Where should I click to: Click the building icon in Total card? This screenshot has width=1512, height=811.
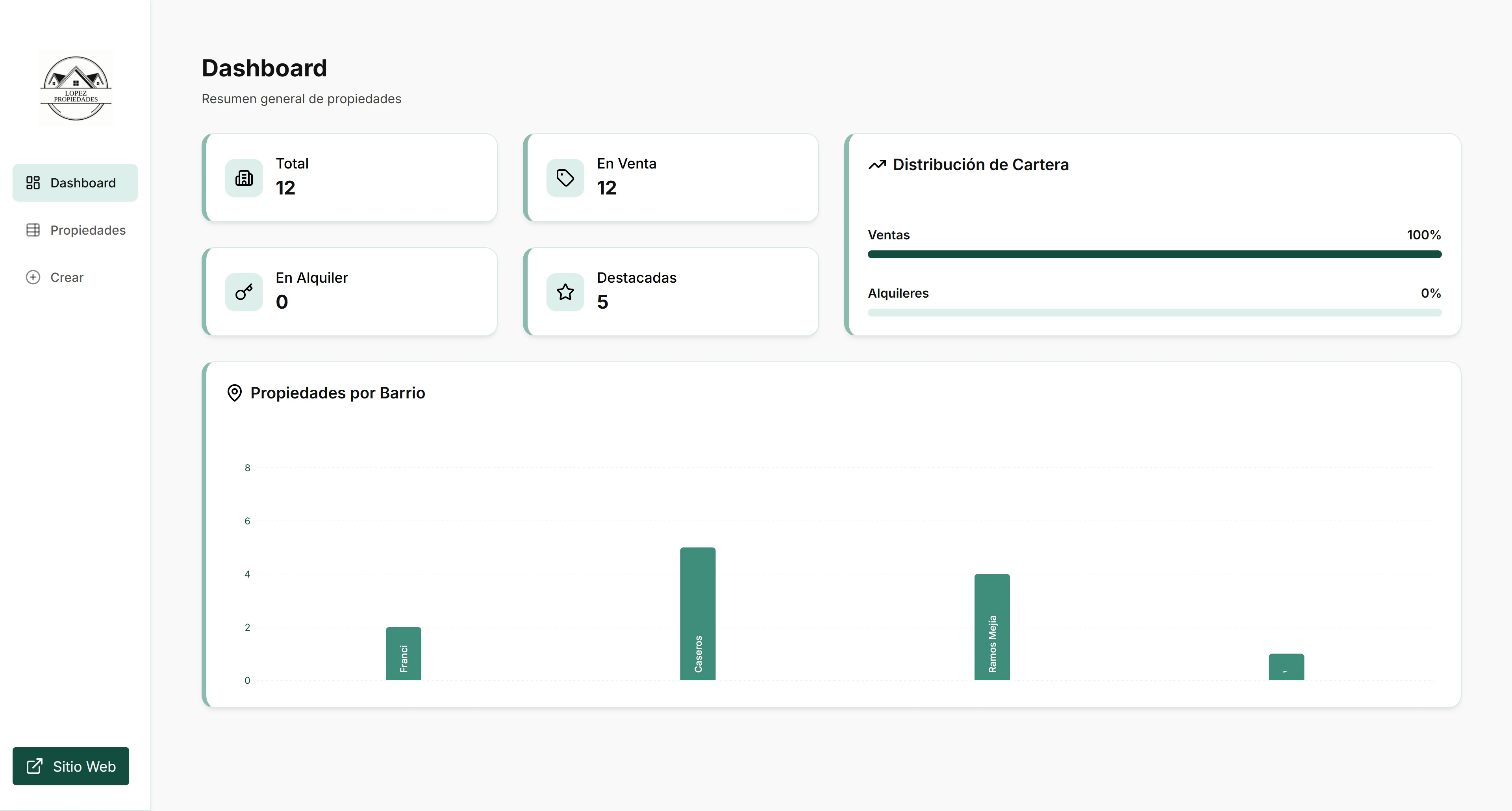[244, 178]
